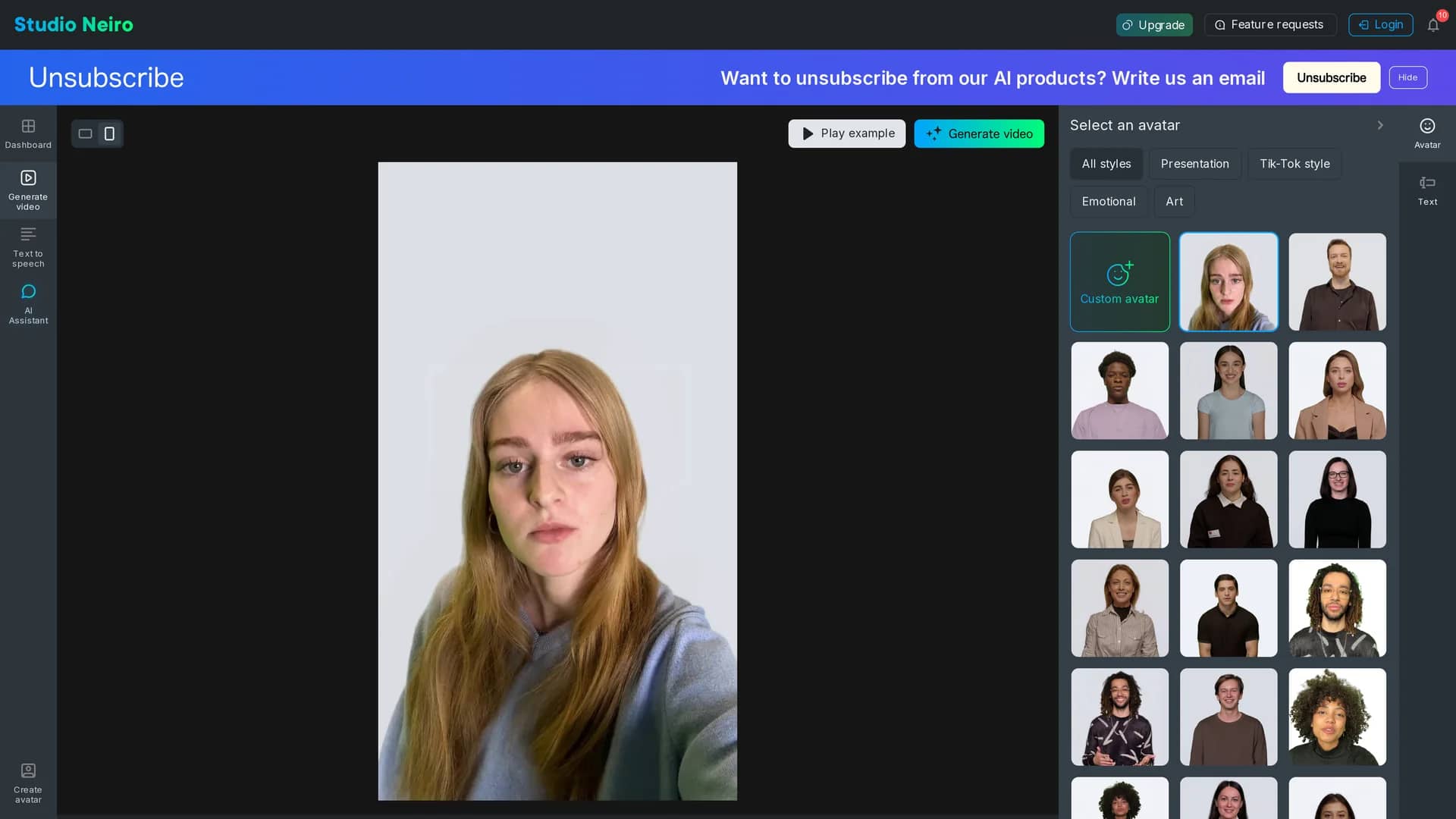The height and width of the screenshot is (819, 1456).
Task: Switch to landscape orientation
Action: (86, 133)
